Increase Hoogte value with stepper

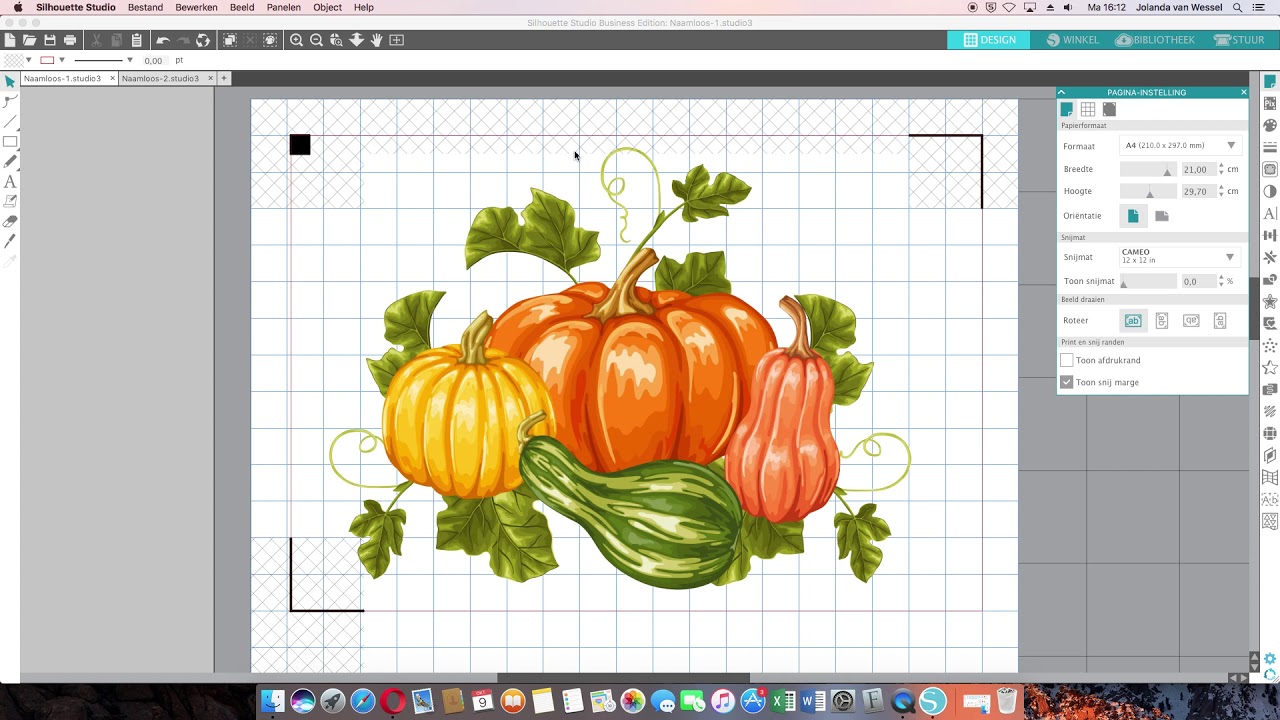click(1221, 188)
